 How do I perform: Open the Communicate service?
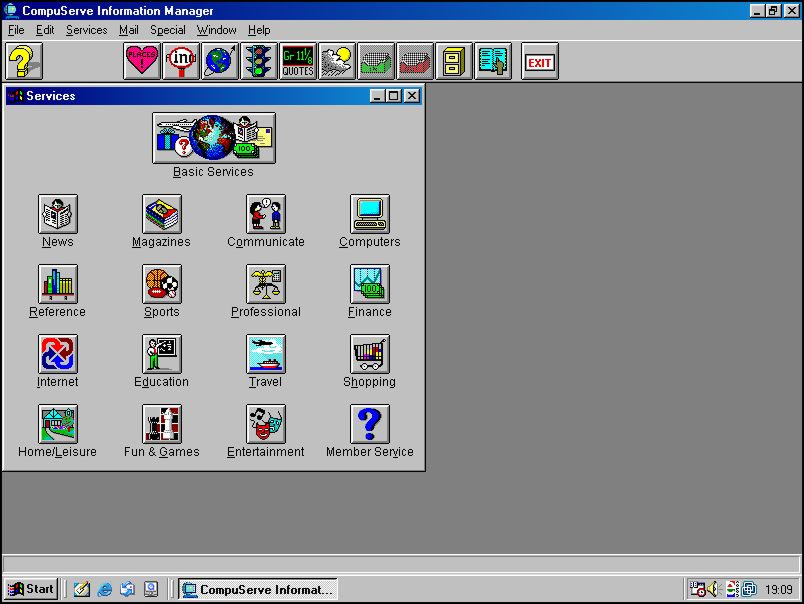tap(266, 214)
